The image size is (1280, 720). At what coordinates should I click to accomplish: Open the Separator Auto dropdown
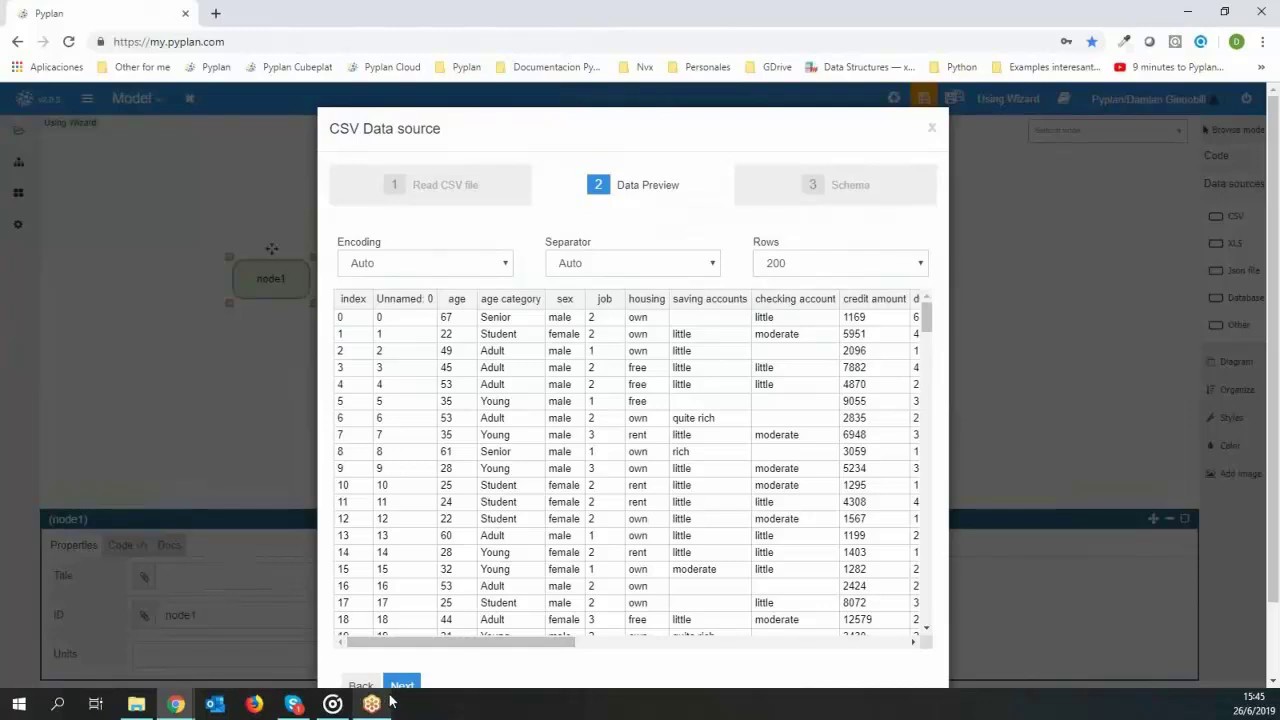coord(633,263)
